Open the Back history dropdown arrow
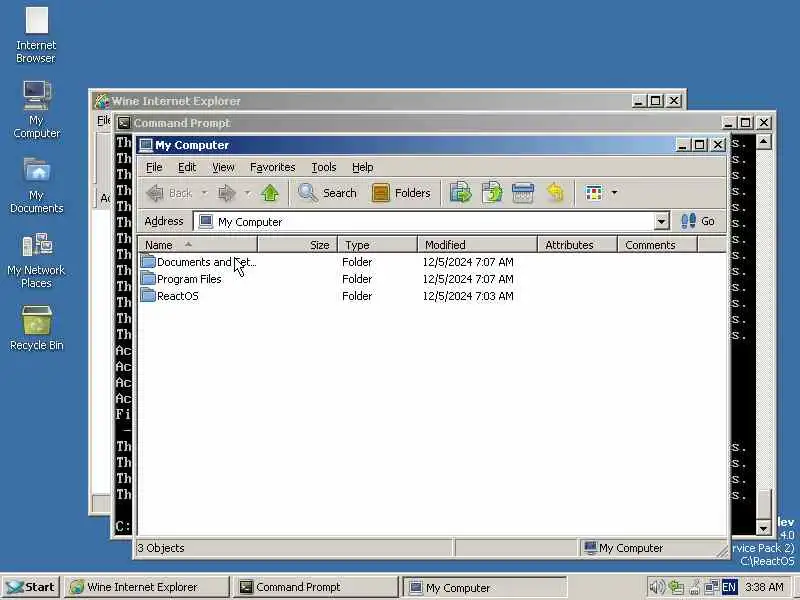The width and height of the screenshot is (800, 600). point(204,193)
